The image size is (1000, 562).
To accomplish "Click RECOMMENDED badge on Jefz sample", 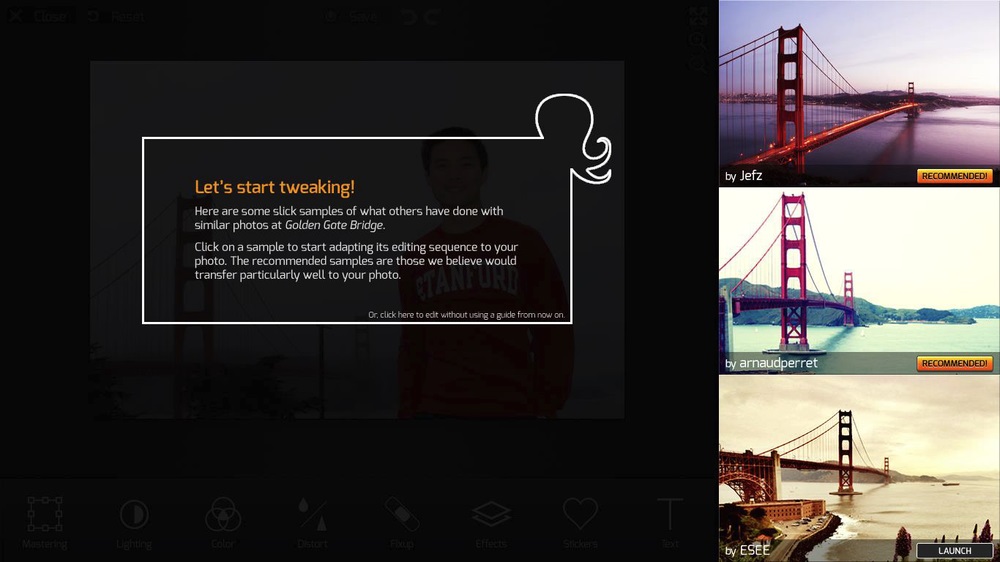I will [x=954, y=176].
